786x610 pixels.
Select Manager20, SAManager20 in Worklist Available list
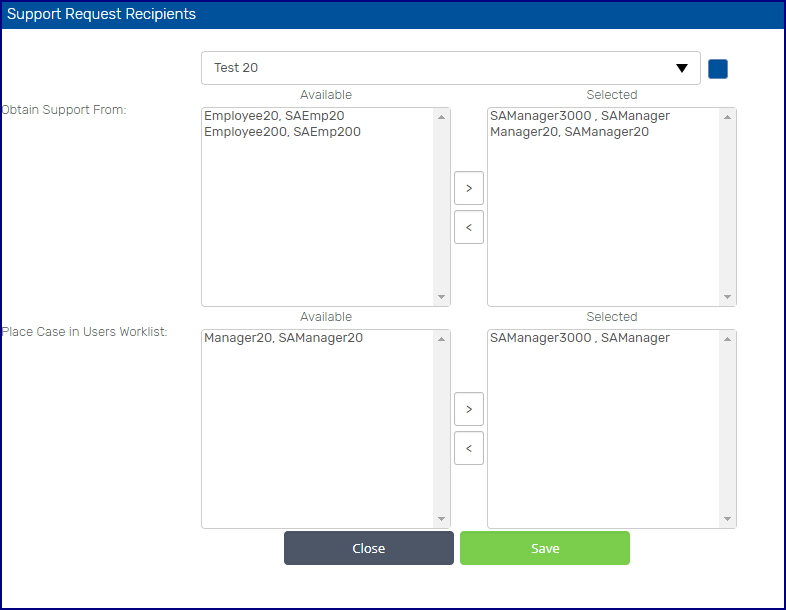[x=283, y=338]
